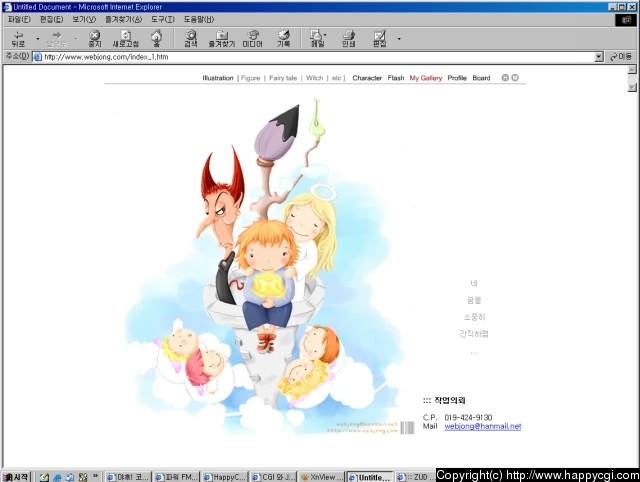Screen dimensions: 640x482
Task: Open the 파일(F) menu
Action: point(19,20)
